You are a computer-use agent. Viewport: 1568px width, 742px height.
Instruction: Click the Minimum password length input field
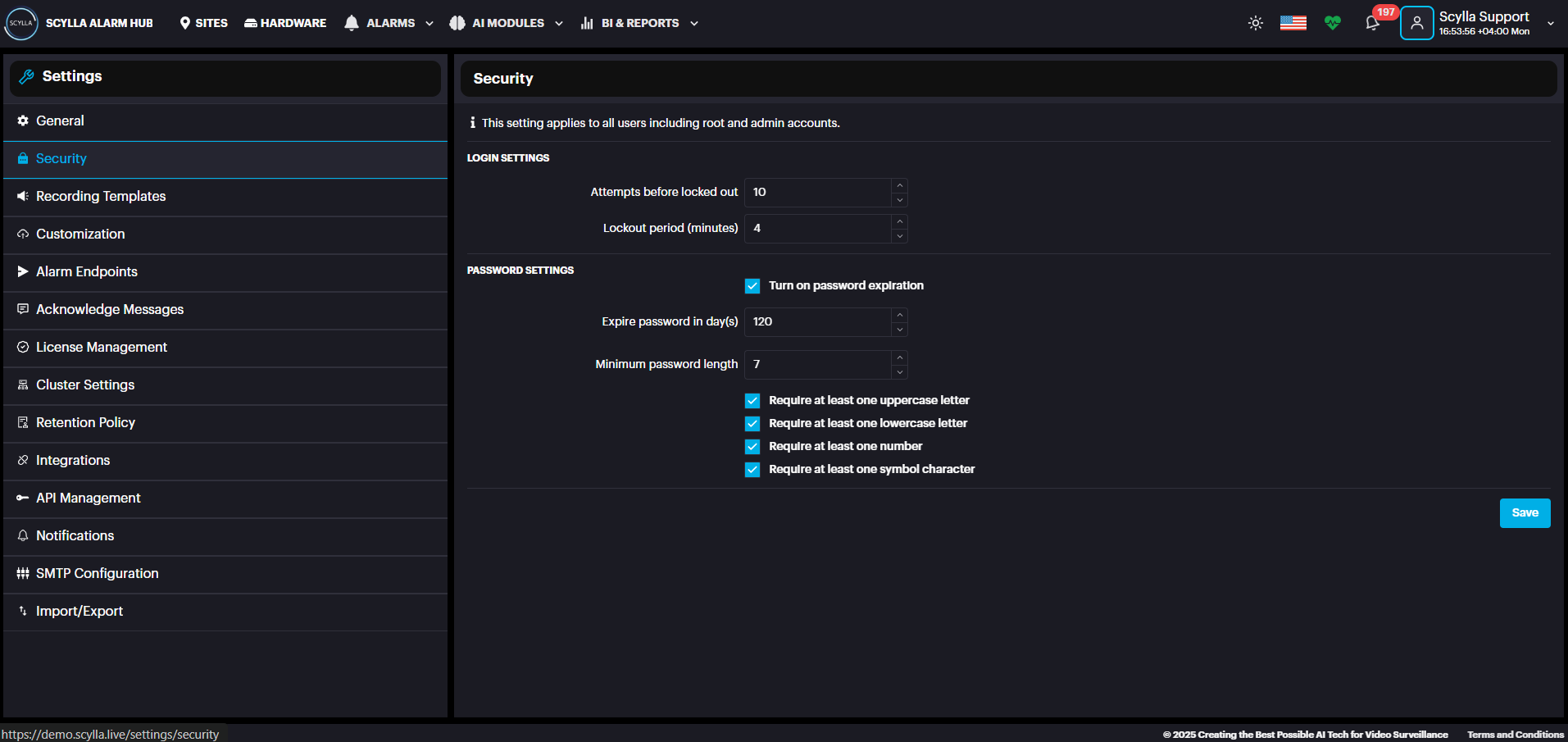click(x=817, y=364)
